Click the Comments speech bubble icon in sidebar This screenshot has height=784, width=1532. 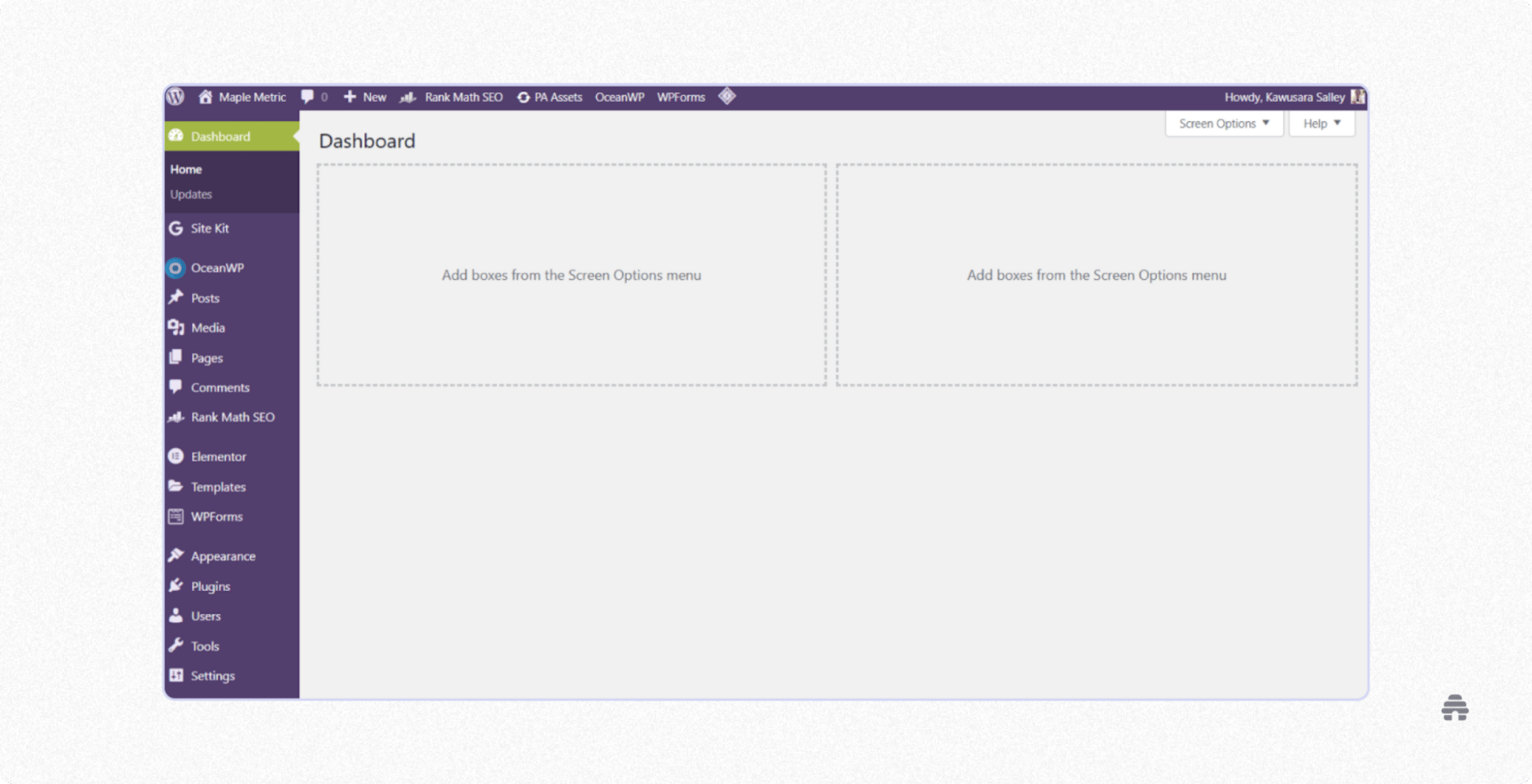point(176,387)
